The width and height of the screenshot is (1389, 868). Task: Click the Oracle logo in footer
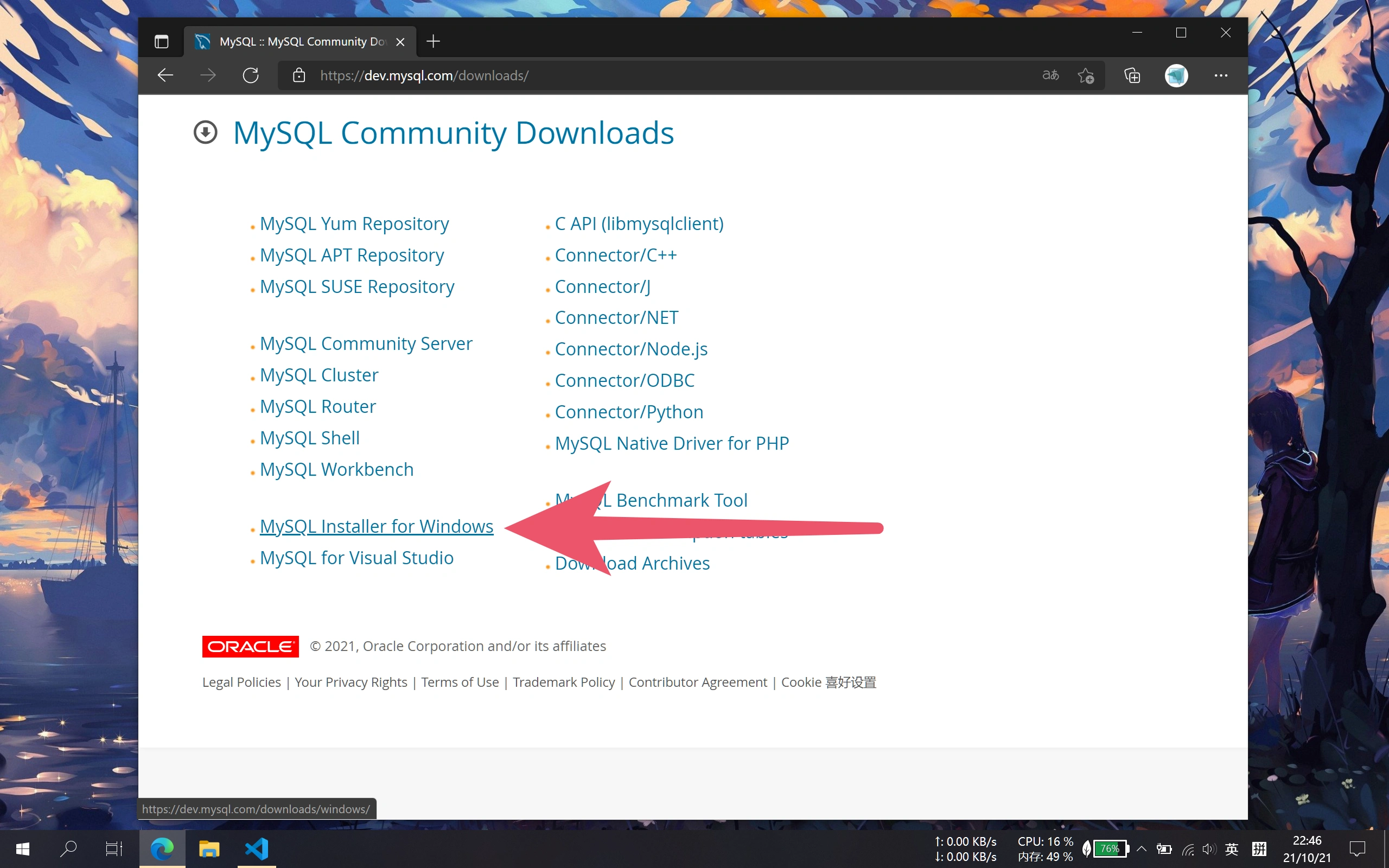[250, 647]
